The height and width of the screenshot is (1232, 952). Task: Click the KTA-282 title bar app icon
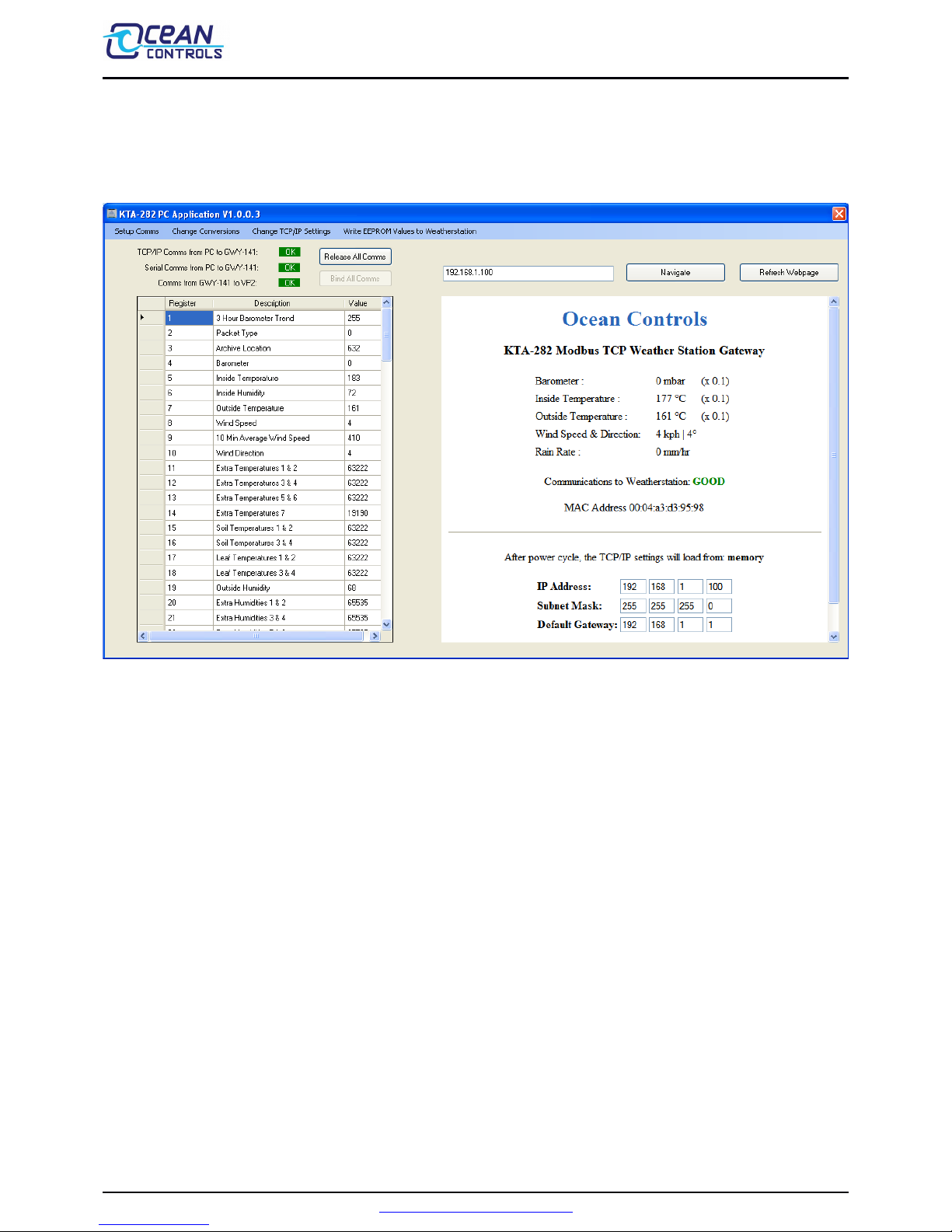[112, 214]
